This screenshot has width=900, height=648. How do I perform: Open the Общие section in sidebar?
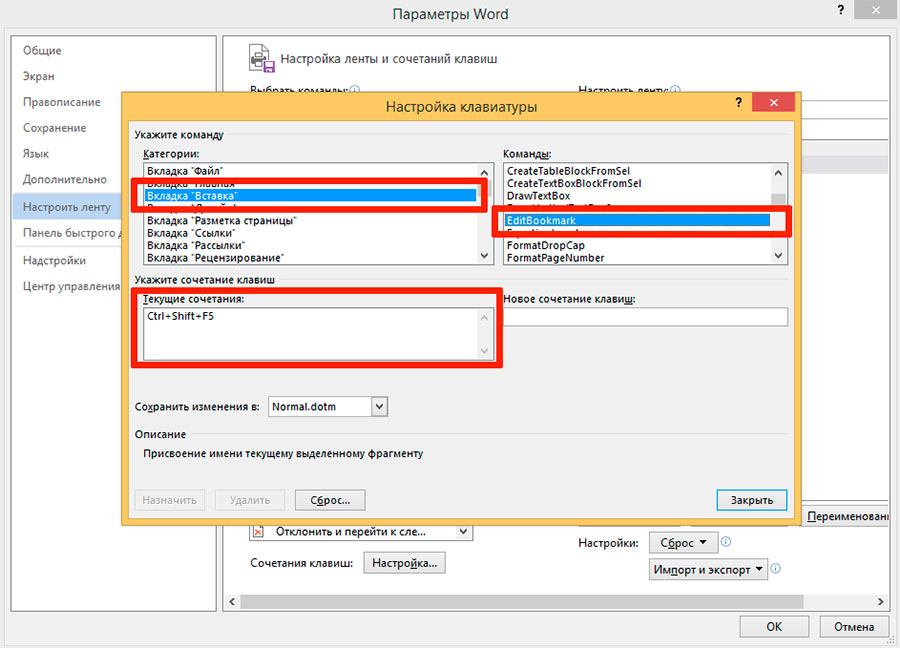coord(43,50)
